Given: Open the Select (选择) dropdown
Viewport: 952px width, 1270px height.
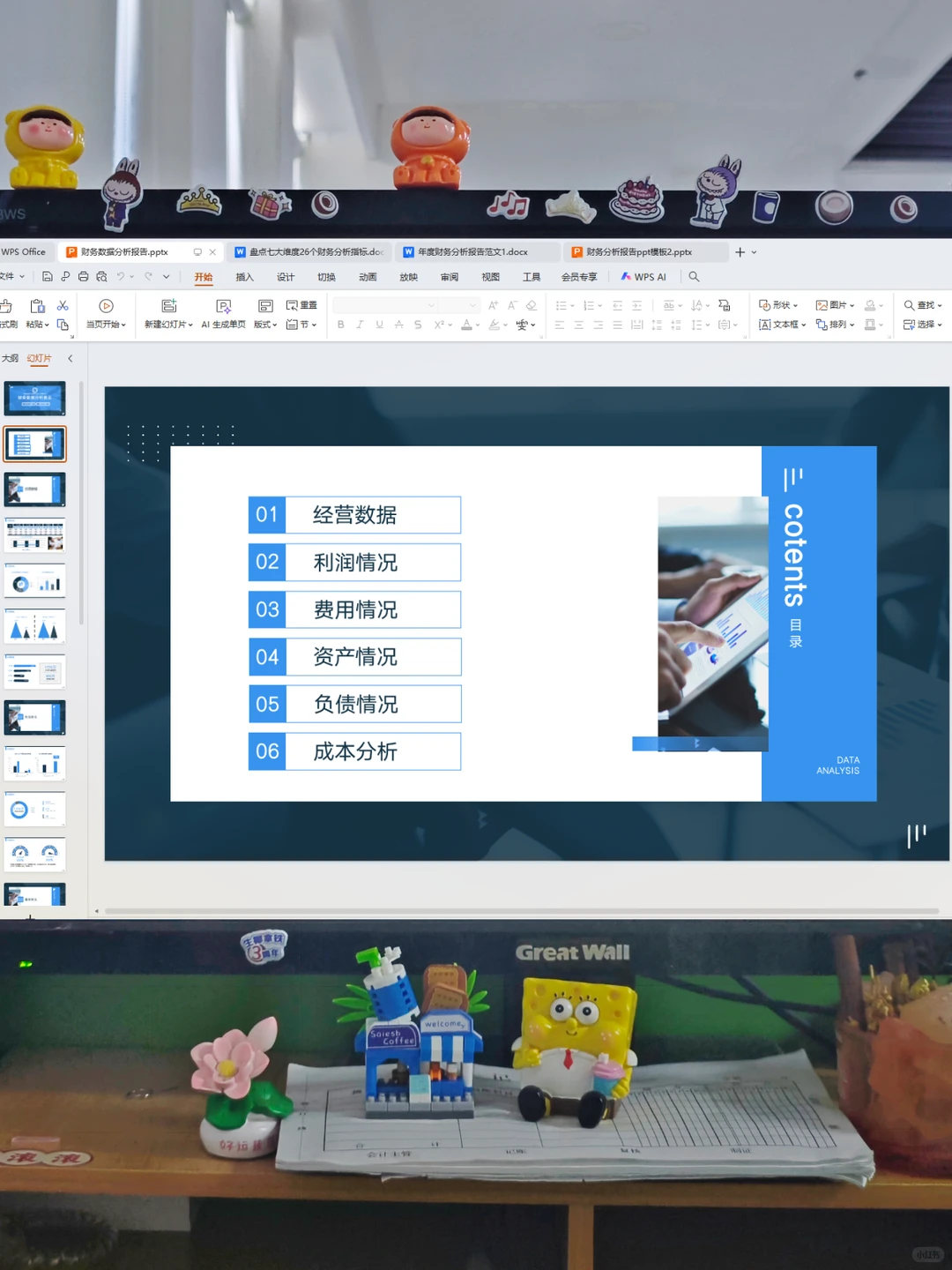Looking at the screenshot, I should click(923, 325).
